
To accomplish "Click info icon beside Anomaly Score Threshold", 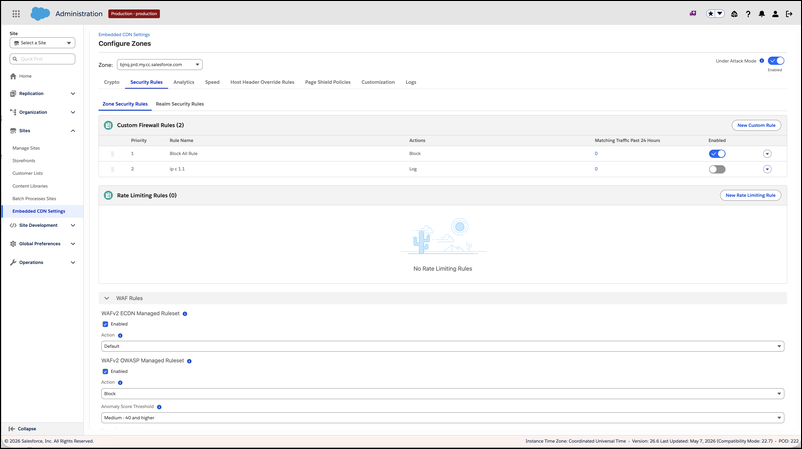I will [x=159, y=407].
